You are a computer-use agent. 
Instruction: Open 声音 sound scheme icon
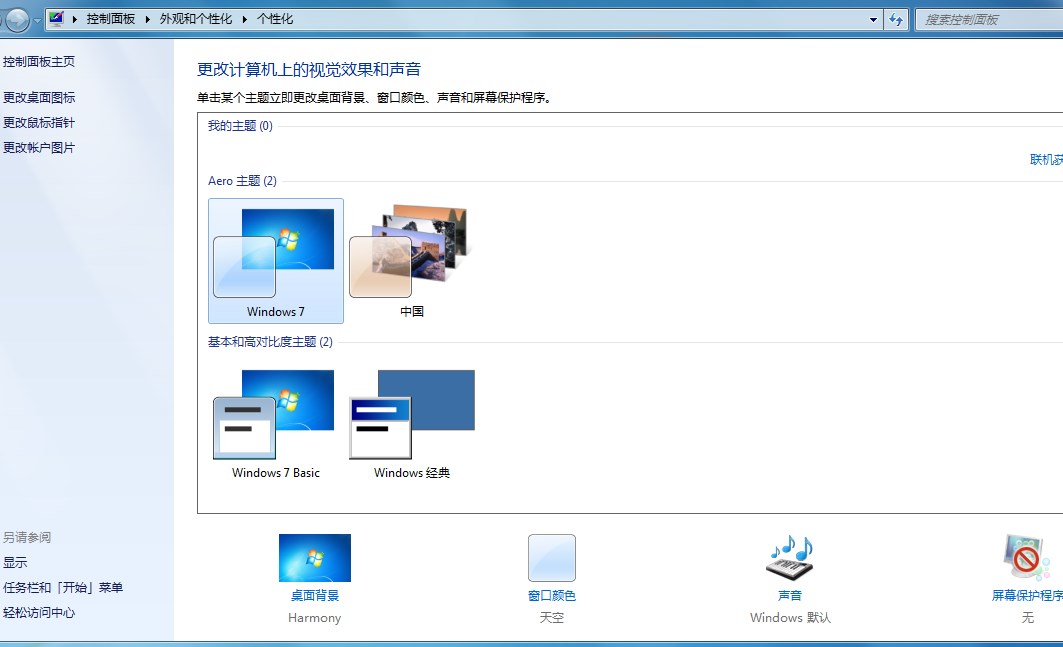790,557
